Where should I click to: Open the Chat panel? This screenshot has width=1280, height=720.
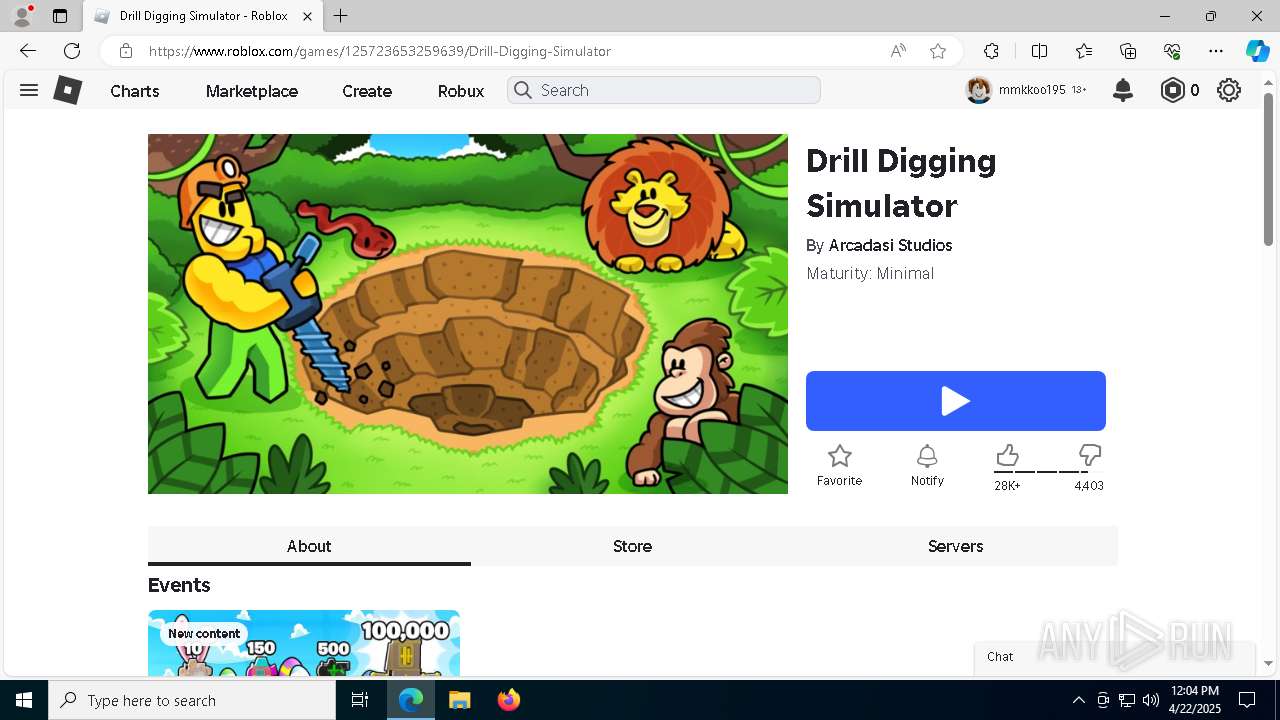(1115, 657)
